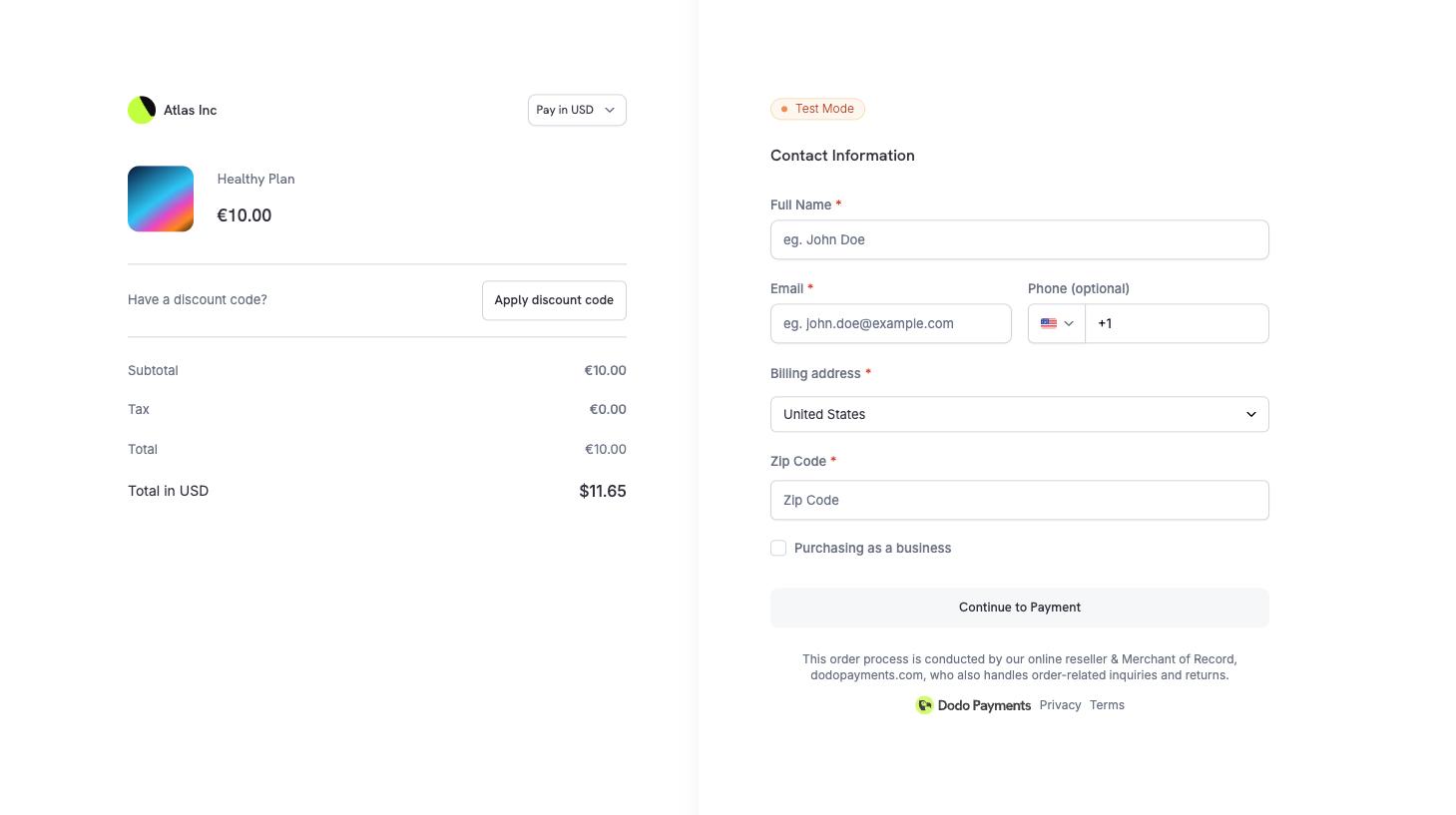
Task: Click the Dodo Payments logo
Action: 924,705
